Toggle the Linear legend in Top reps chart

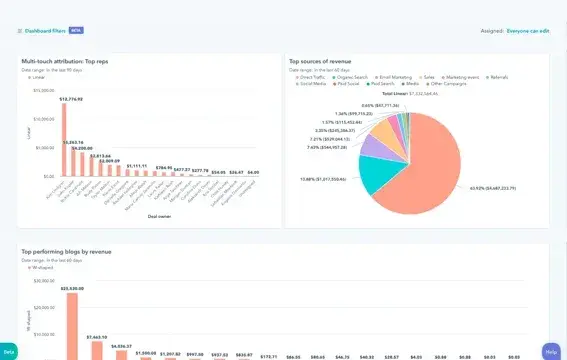[37, 77]
